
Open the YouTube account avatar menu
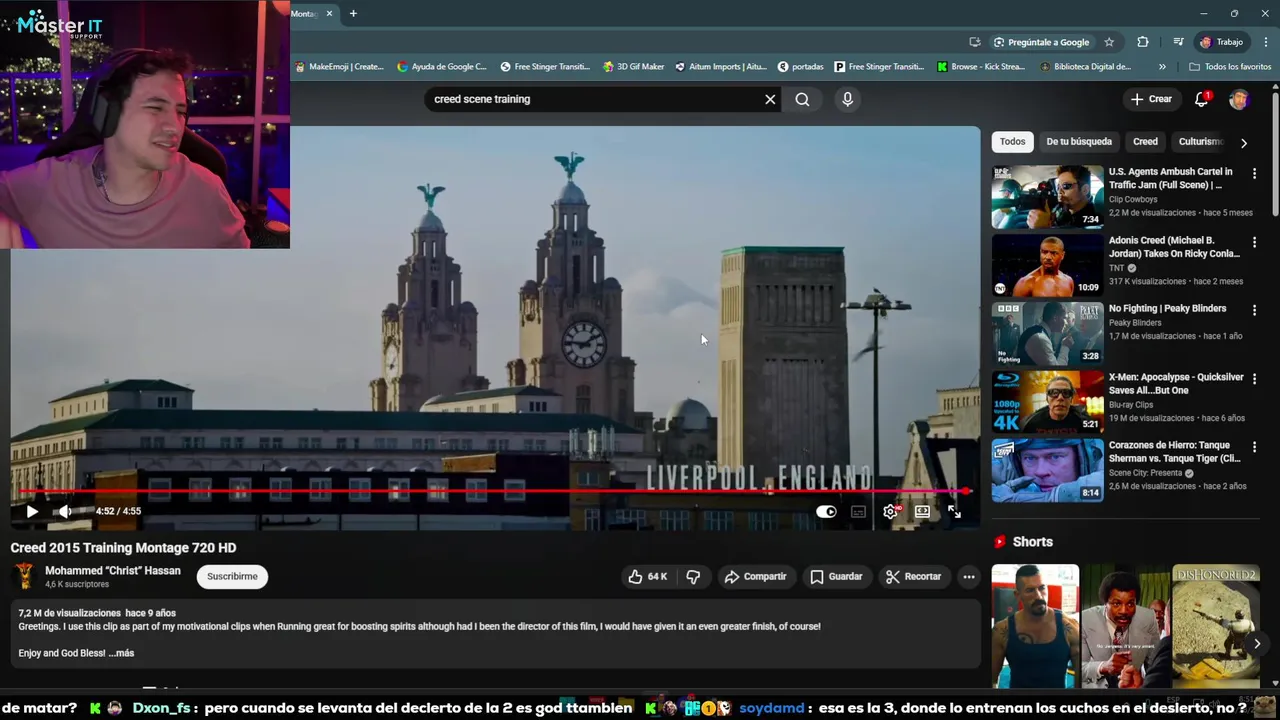pos(1239,99)
